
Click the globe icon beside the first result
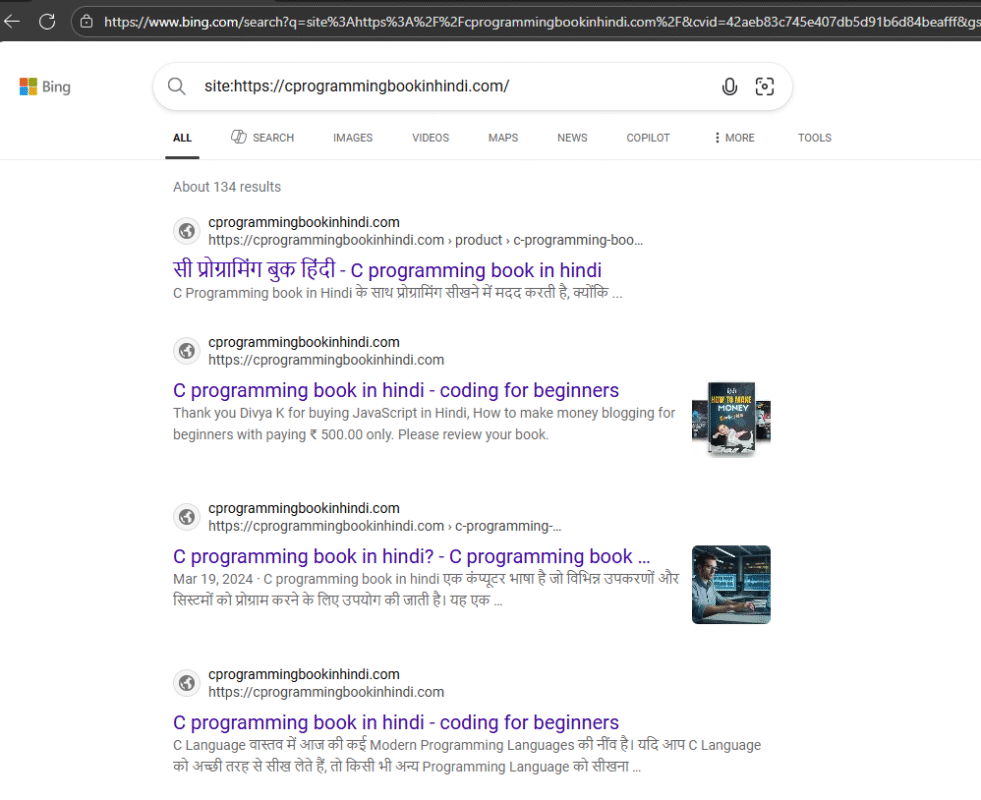(x=186, y=231)
